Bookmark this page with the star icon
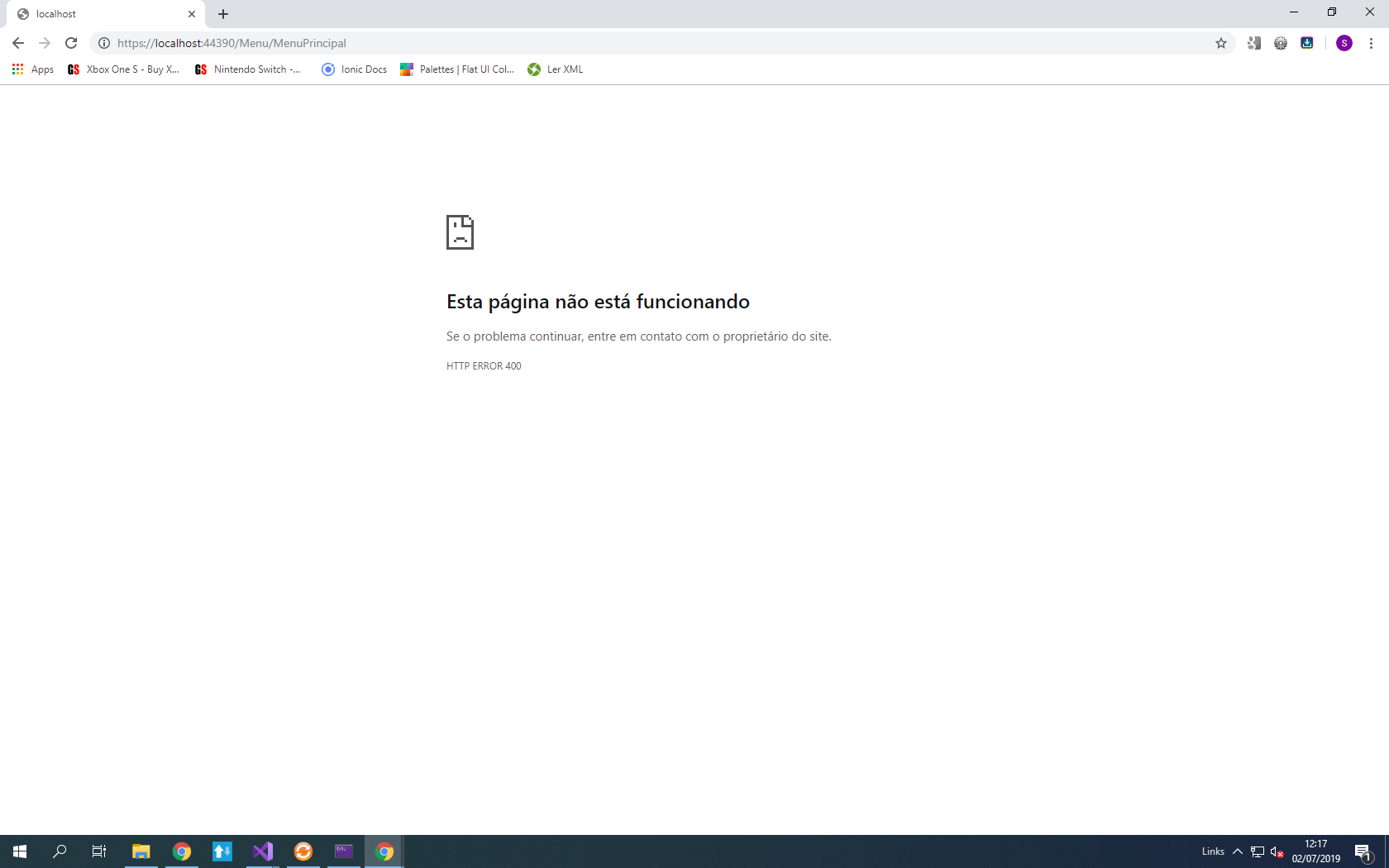 coord(1221,43)
